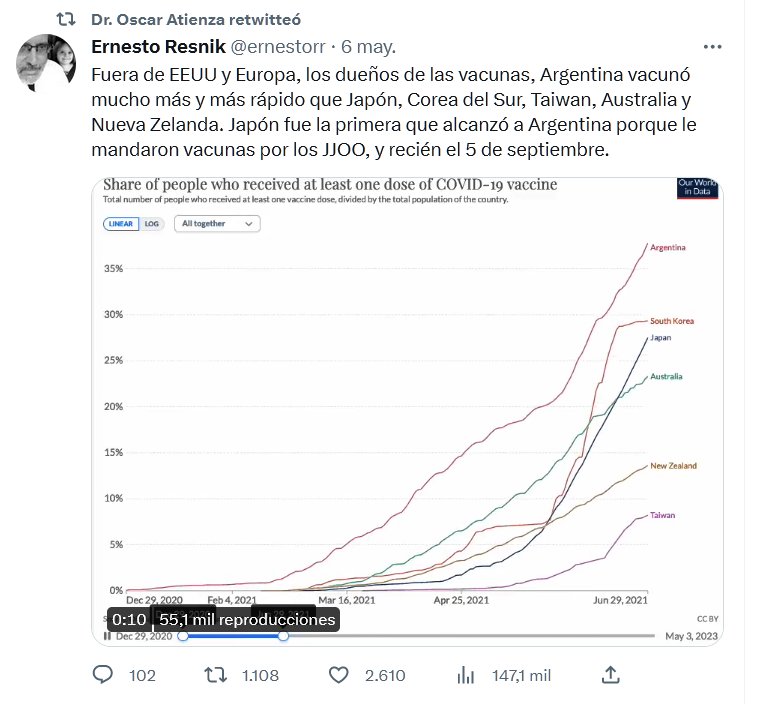Click "Dr. Oscar Atienza retwitteó" label

coord(195,20)
